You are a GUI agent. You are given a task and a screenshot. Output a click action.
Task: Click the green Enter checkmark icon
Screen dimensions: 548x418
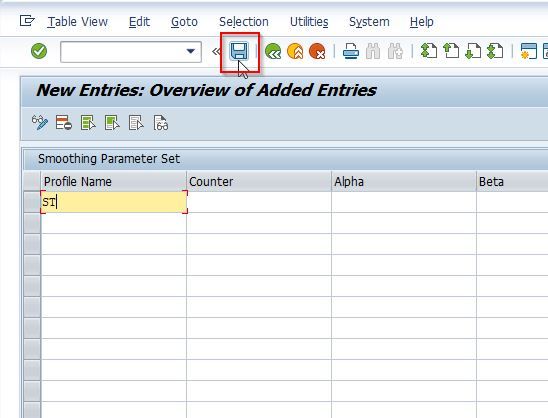[39, 51]
